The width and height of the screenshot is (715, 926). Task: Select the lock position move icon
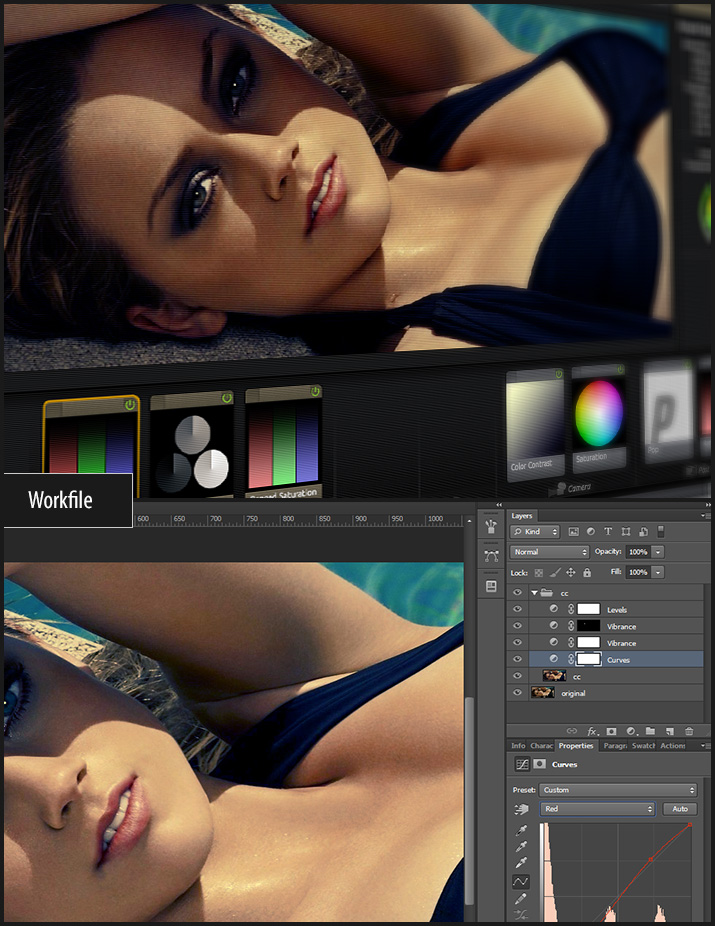[570, 573]
